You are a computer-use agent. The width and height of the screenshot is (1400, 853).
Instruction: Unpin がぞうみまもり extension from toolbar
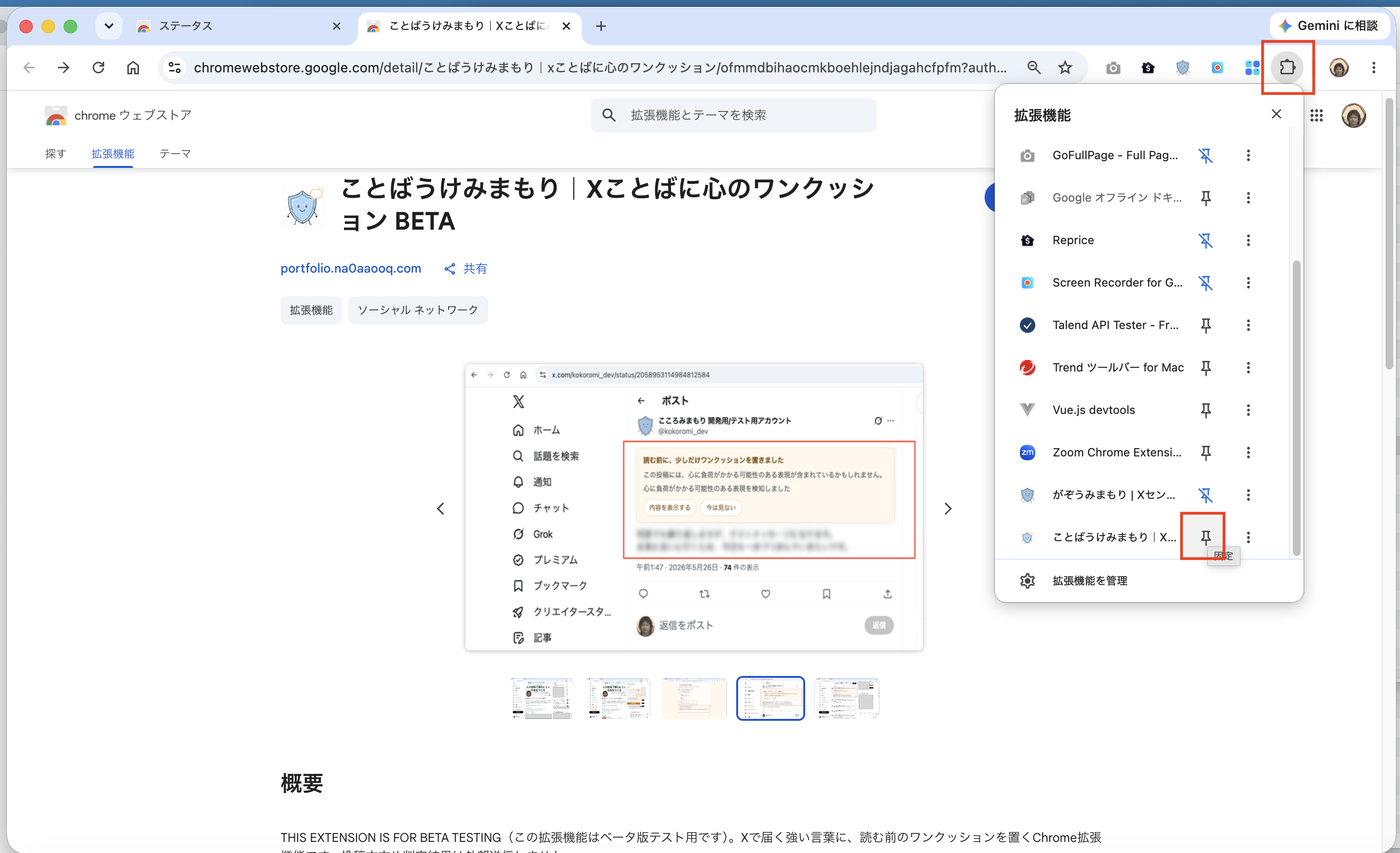tap(1205, 495)
